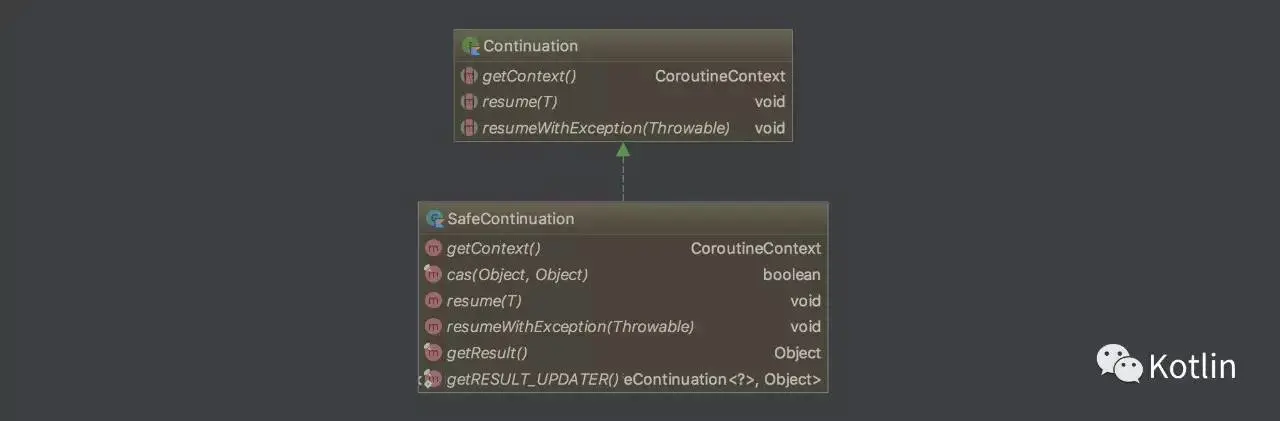Select the Continuation header title
Screen dimensions: 1280x421
coord(531,46)
